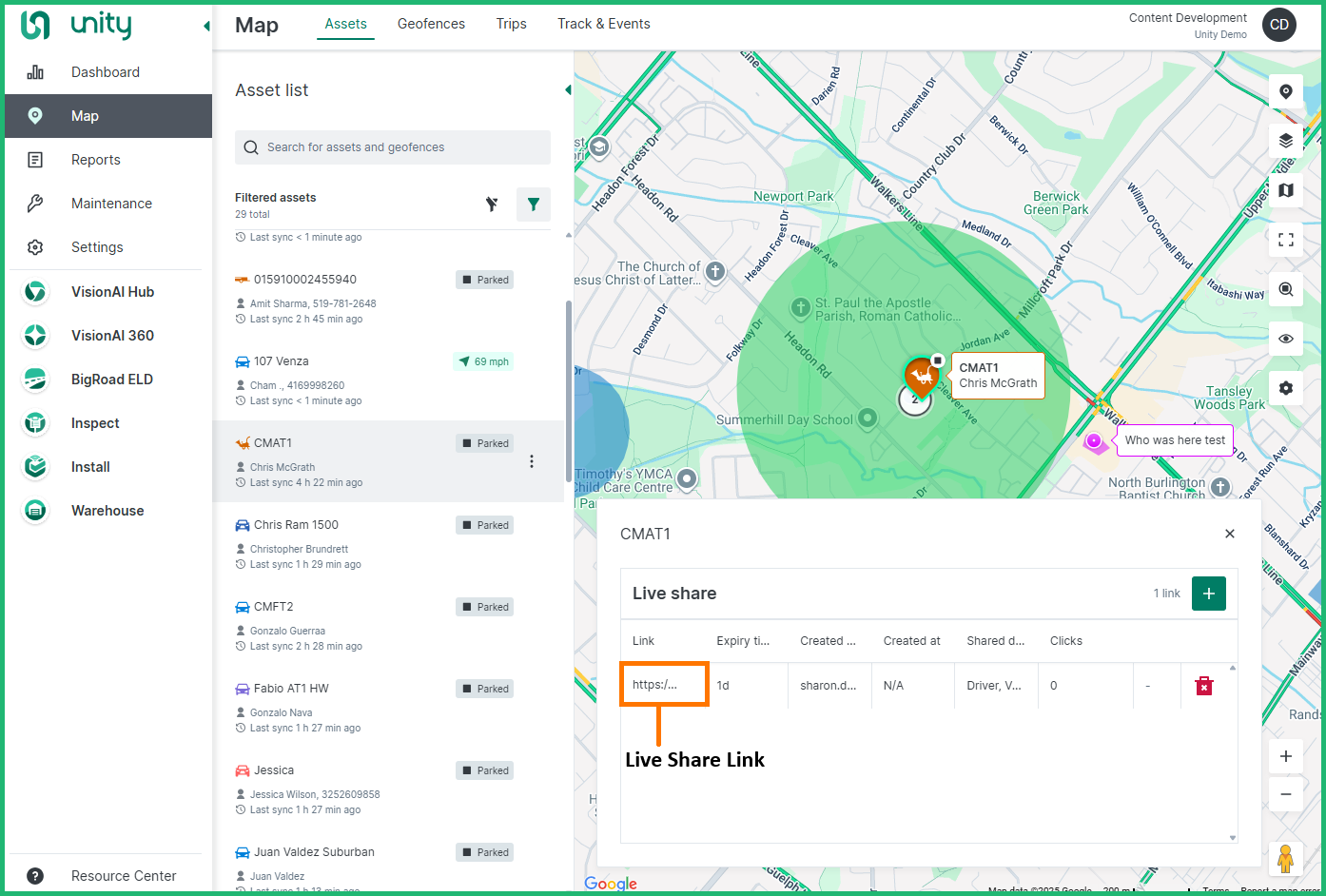Viewport: 1326px width, 896px height.
Task: Open the map search zoom tool
Action: click(1285, 289)
